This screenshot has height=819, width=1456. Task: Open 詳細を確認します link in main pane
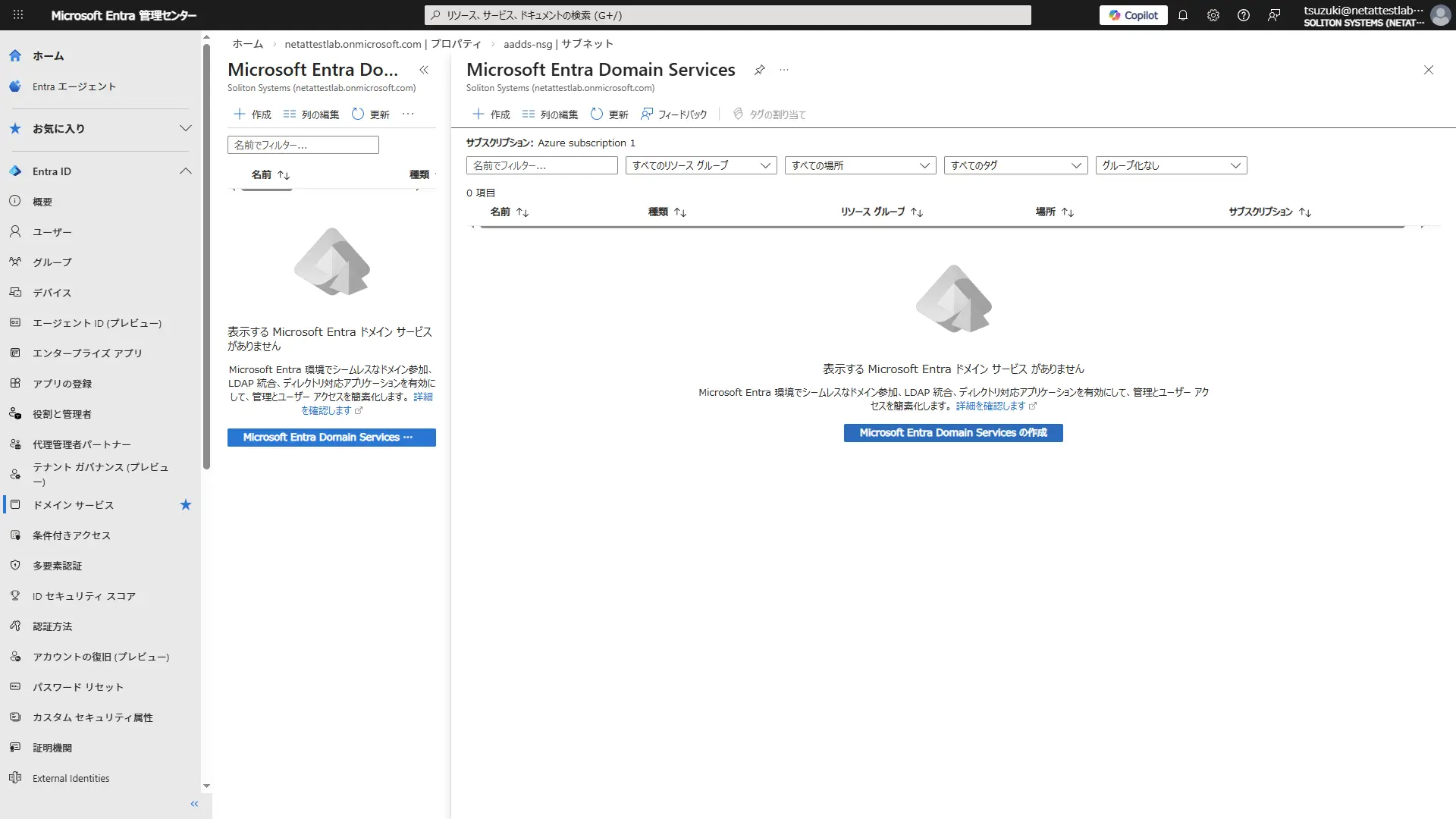click(990, 406)
